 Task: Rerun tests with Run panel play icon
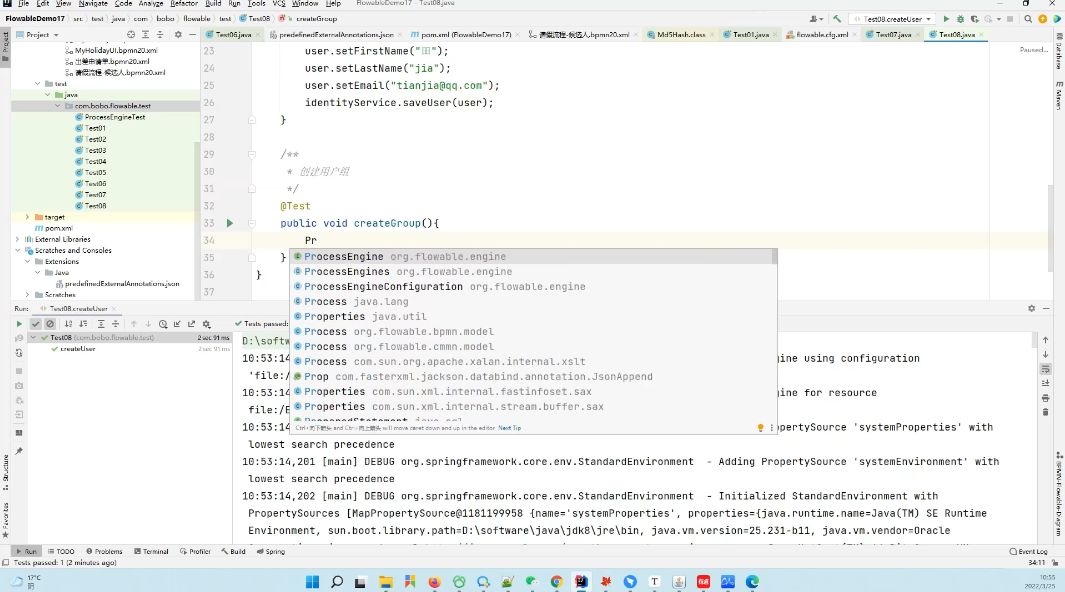(x=19, y=324)
